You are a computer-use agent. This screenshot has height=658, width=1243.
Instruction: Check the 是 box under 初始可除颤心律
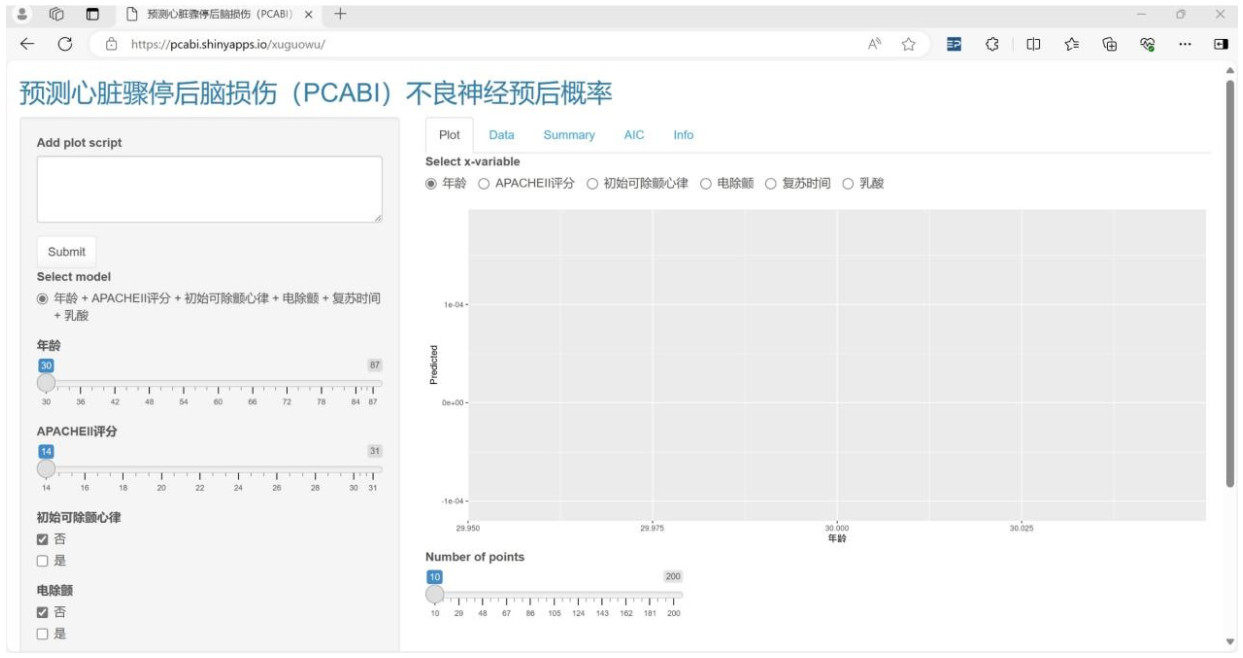click(x=42, y=561)
